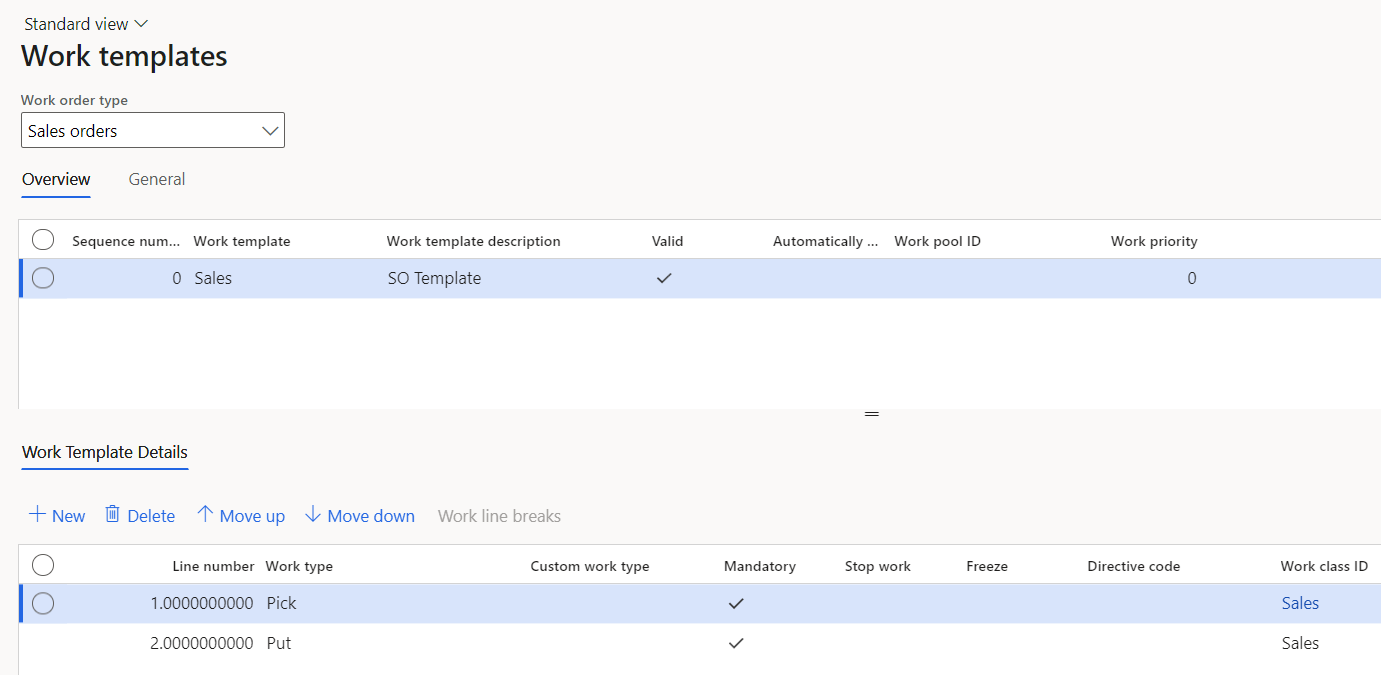Image resolution: width=1381 pixels, height=675 pixels.
Task: Click the Move up arrow icon
Action: tap(205, 515)
